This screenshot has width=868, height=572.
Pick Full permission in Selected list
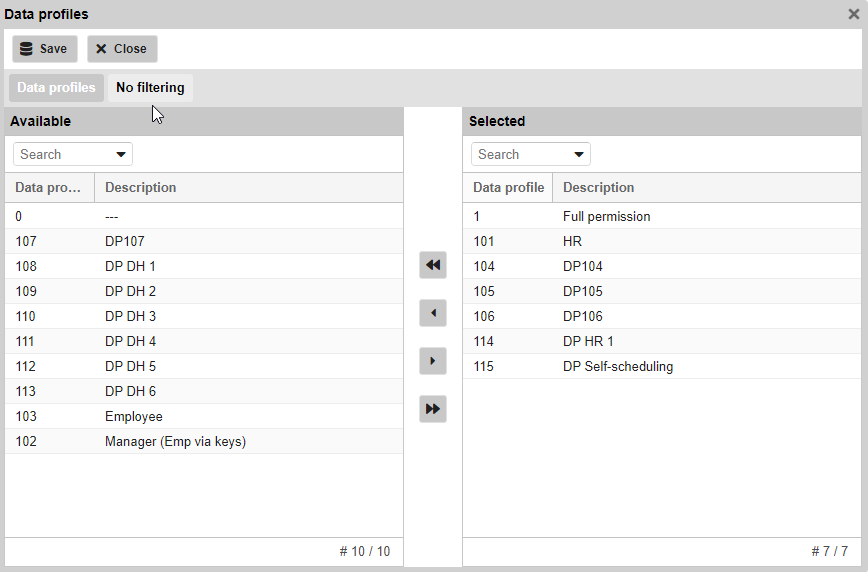(606, 216)
